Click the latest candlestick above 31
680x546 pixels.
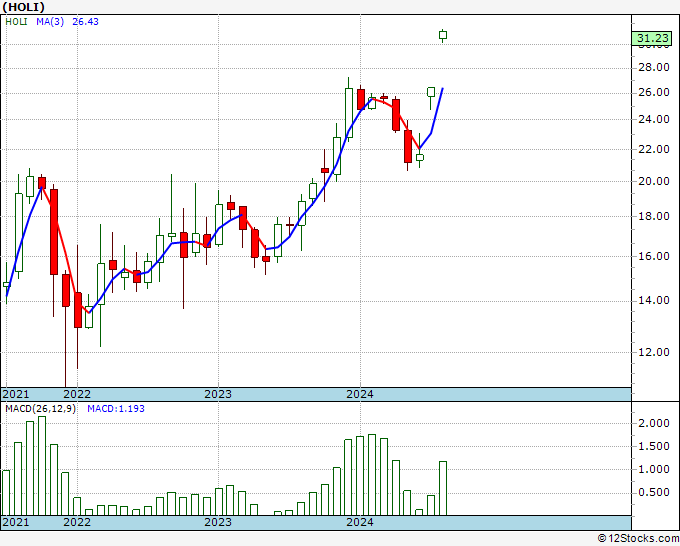[443, 35]
